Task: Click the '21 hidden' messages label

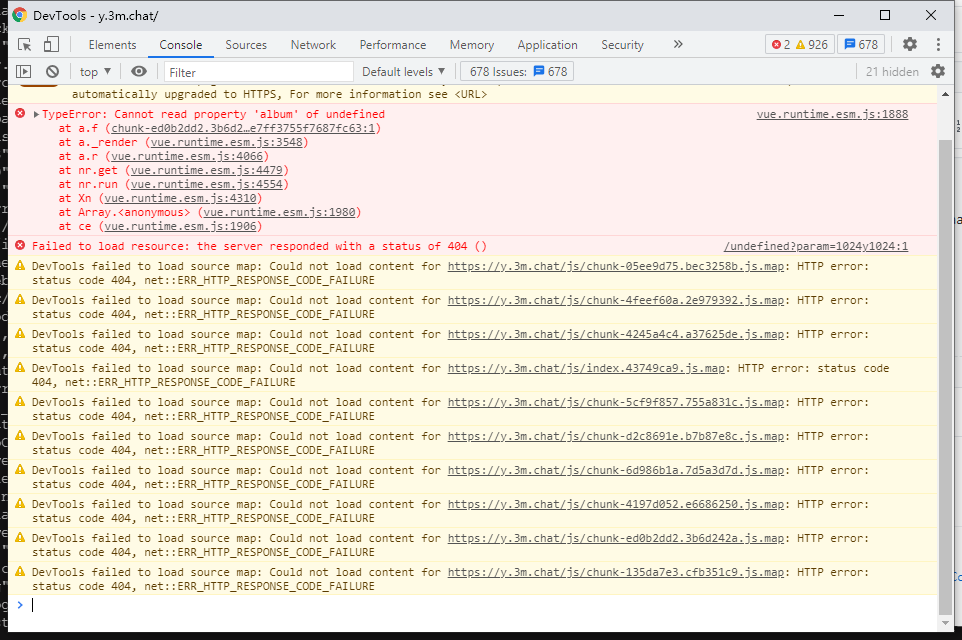Action: click(892, 72)
